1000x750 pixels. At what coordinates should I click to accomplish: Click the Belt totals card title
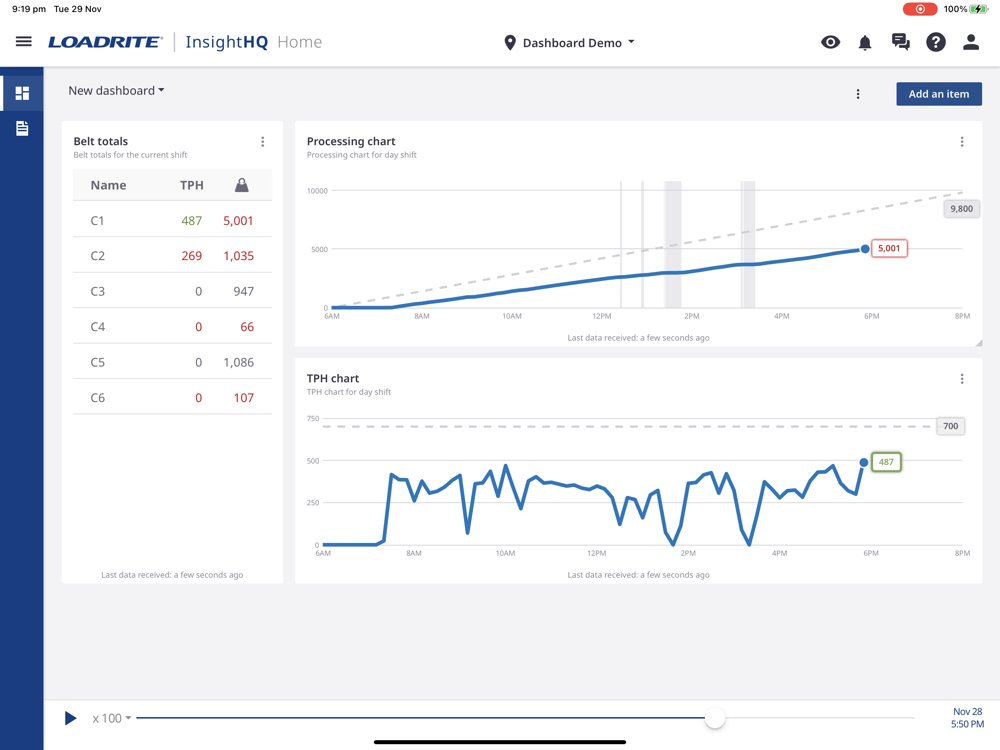pos(101,141)
